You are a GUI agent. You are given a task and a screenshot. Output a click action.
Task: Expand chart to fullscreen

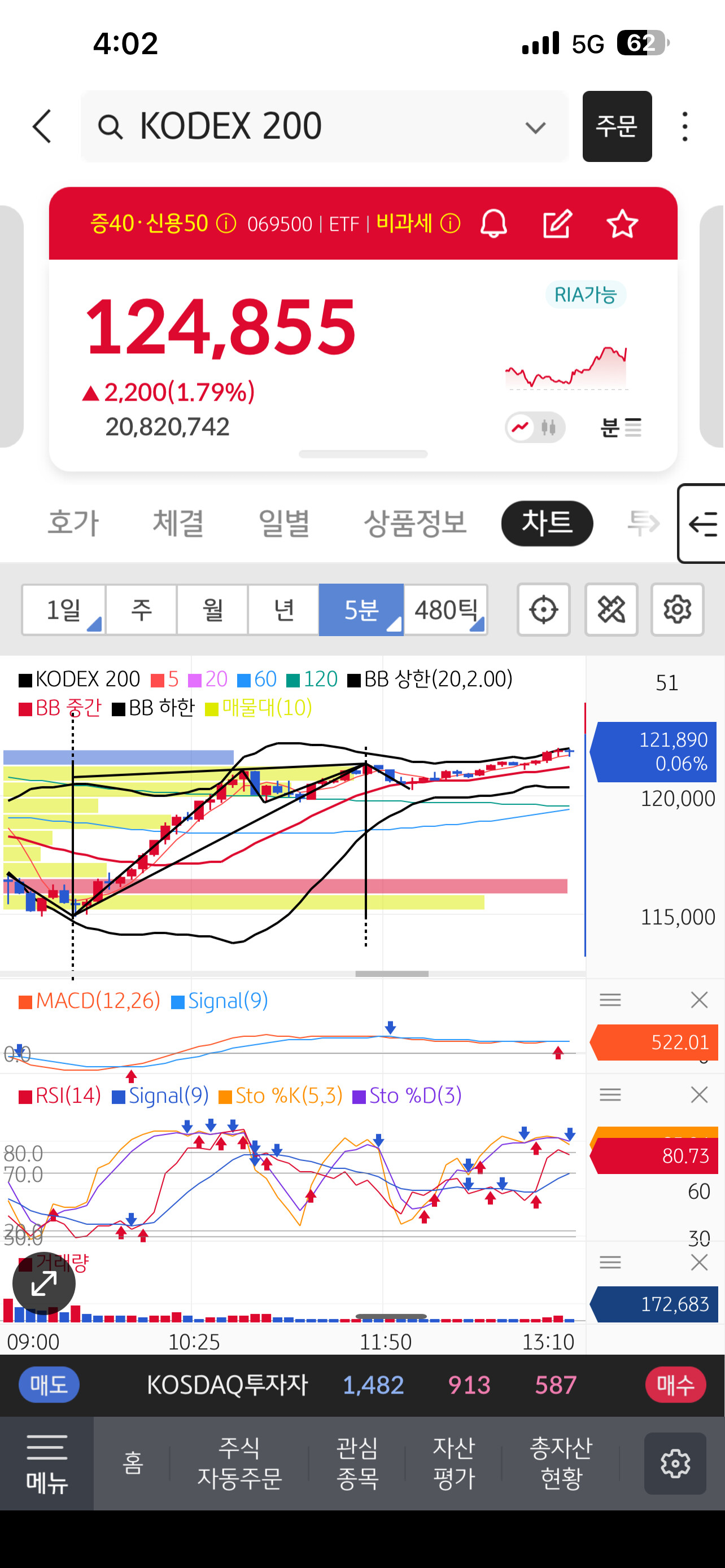click(x=44, y=1284)
